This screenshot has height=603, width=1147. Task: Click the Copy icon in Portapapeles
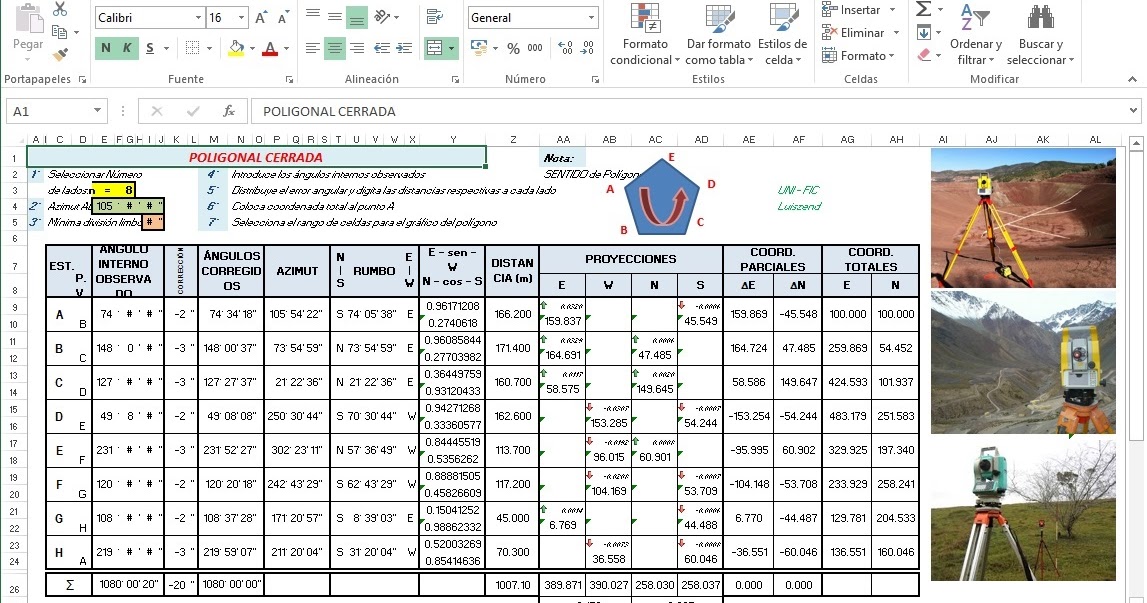[60, 31]
